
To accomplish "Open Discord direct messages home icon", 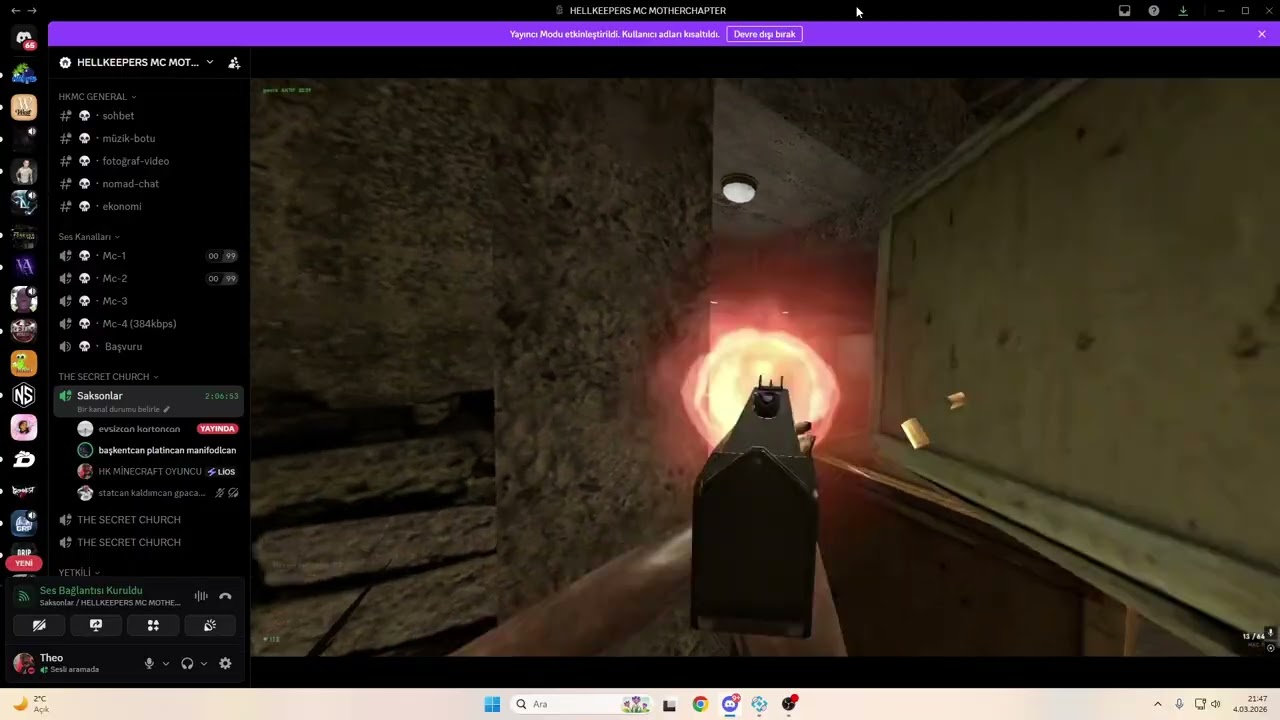I will click(x=24, y=38).
